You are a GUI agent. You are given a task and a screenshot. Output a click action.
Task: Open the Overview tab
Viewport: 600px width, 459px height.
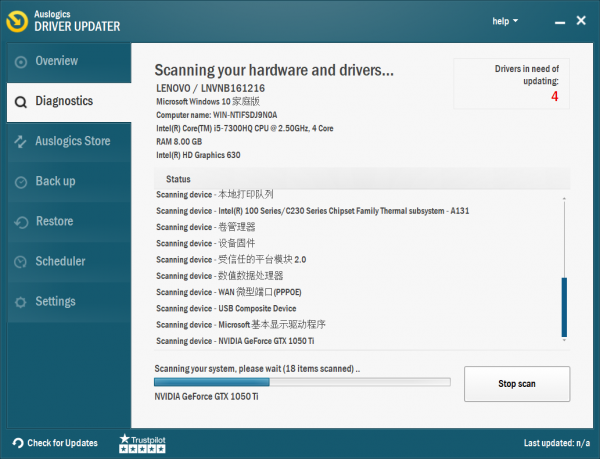(69, 62)
